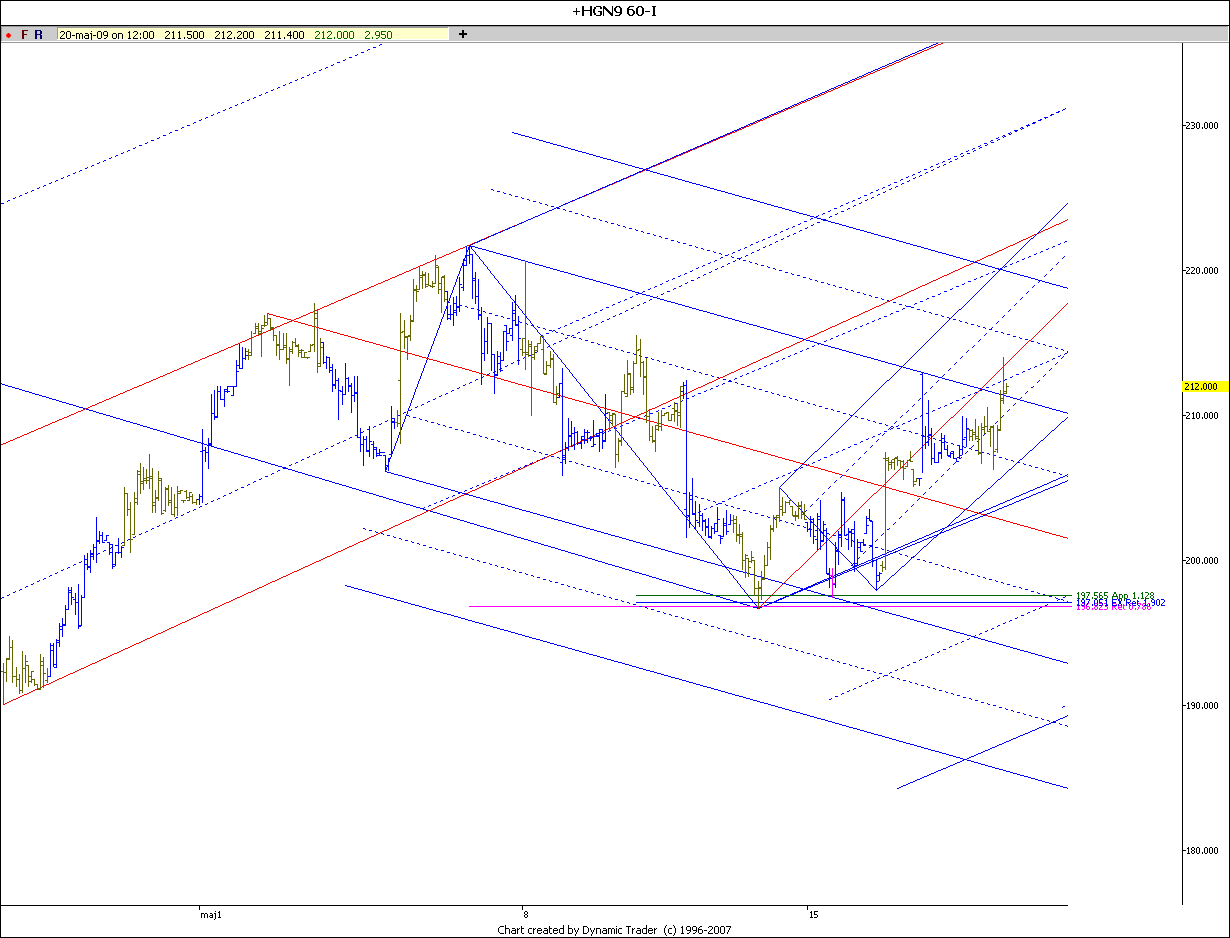This screenshot has width=1230, height=938.
Task: Click the 180.000 price axis label
Action: click(x=1202, y=851)
